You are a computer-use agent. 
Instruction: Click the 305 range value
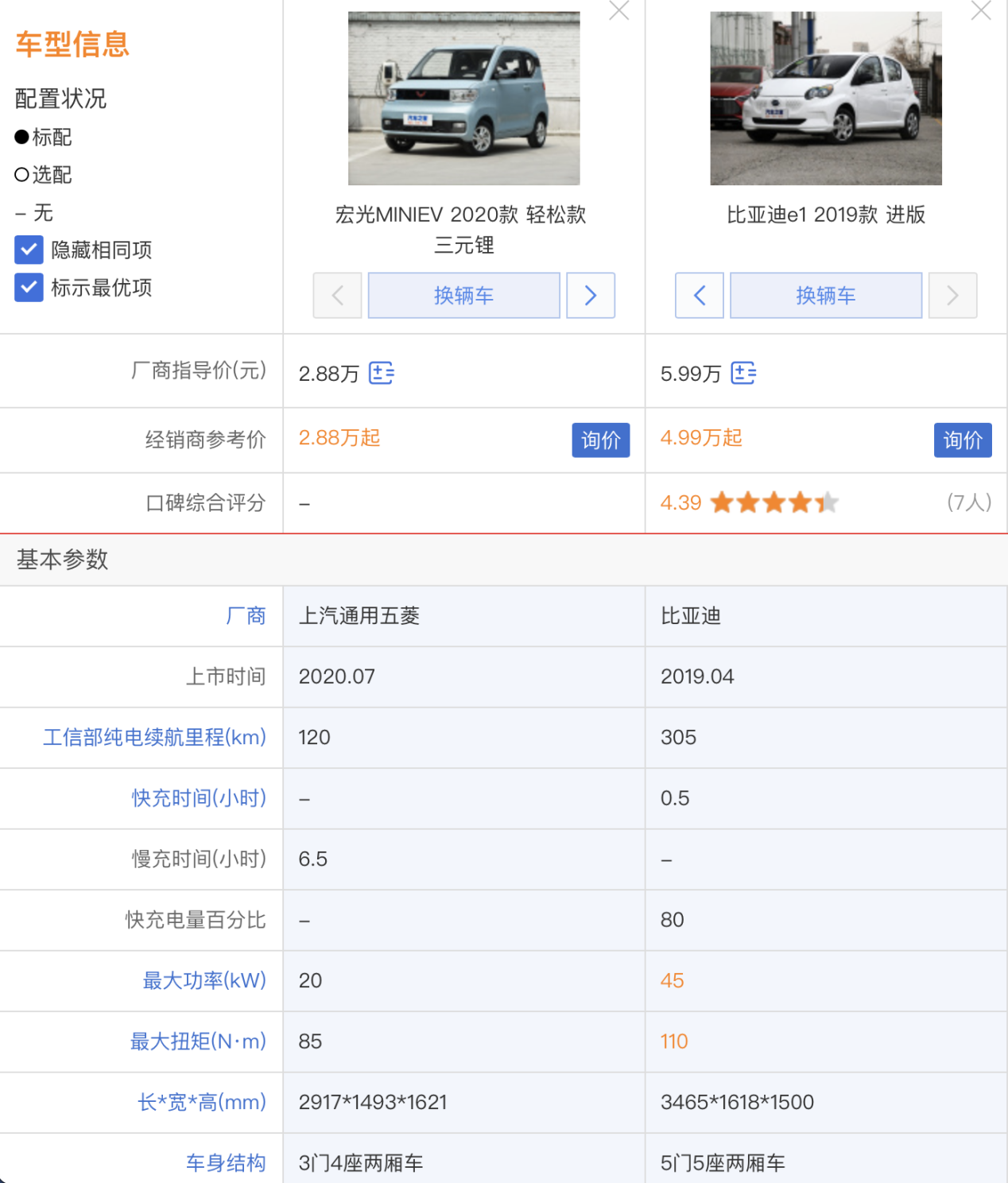678,737
